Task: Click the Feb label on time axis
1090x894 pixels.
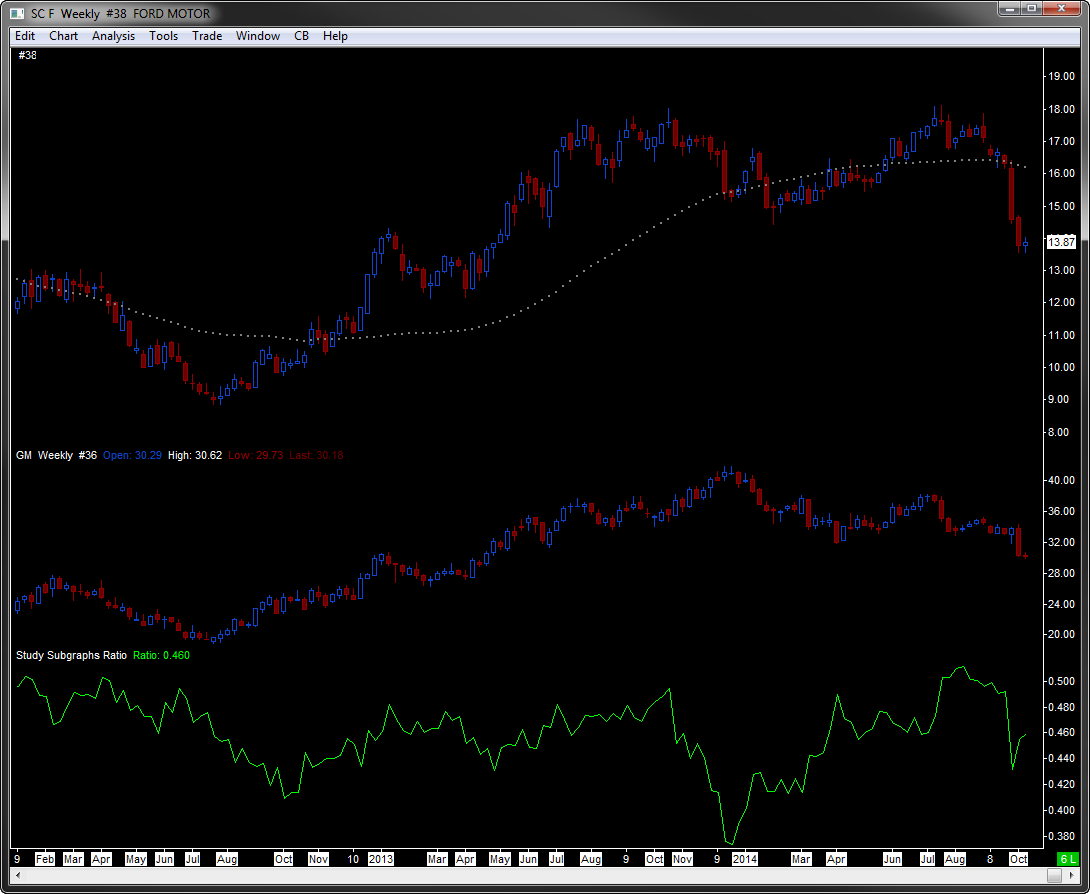Action: pos(44,859)
